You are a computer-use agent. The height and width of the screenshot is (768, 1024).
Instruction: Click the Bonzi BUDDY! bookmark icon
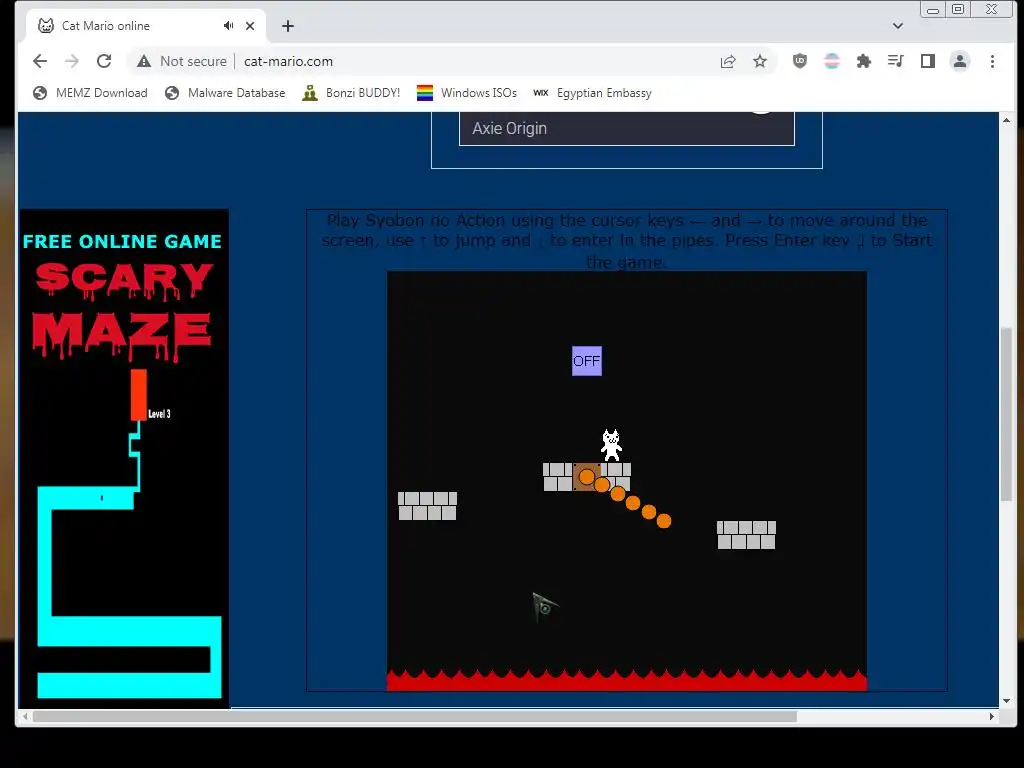[310, 93]
